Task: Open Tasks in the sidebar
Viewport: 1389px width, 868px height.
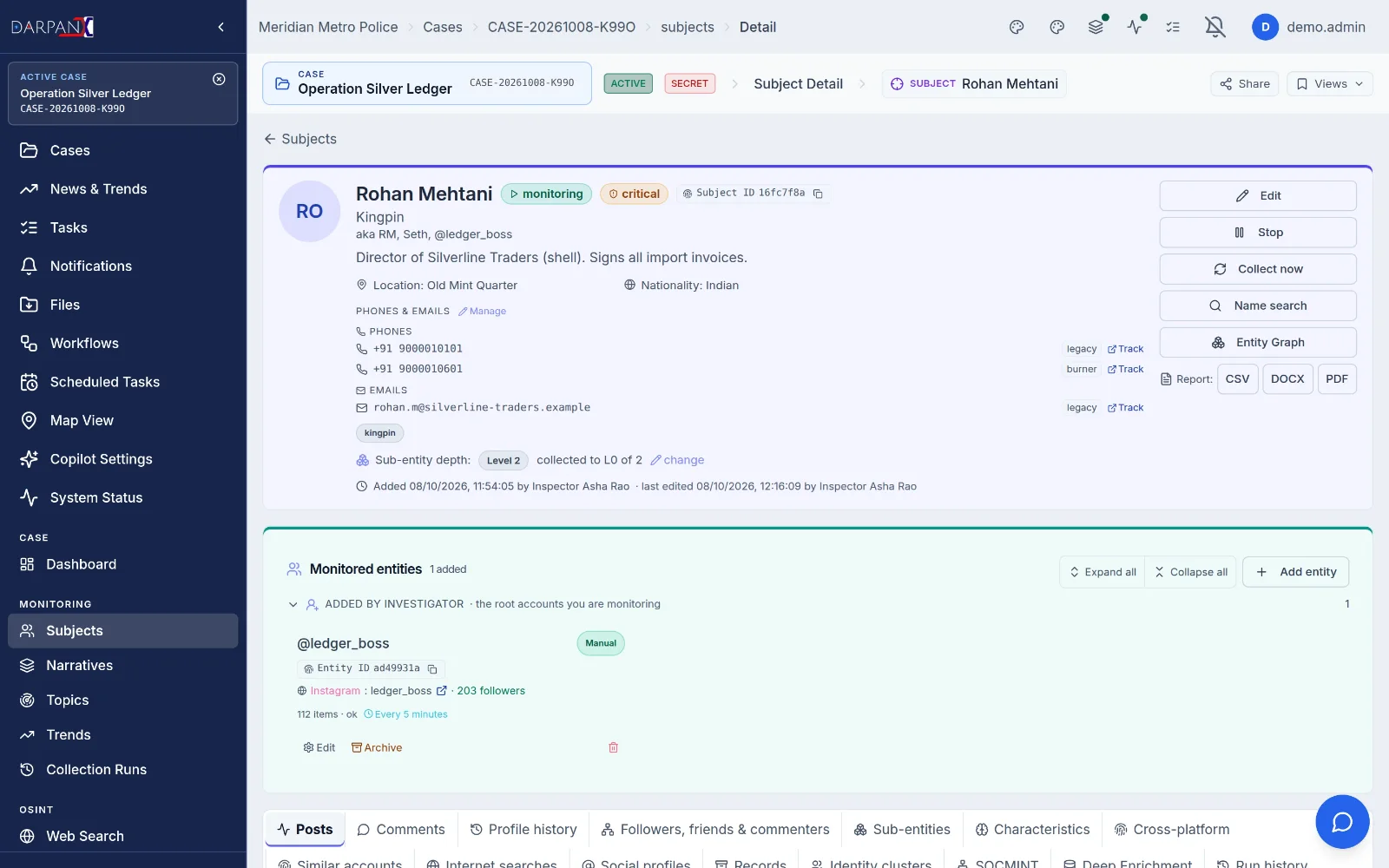Action: click(x=123, y=227)
